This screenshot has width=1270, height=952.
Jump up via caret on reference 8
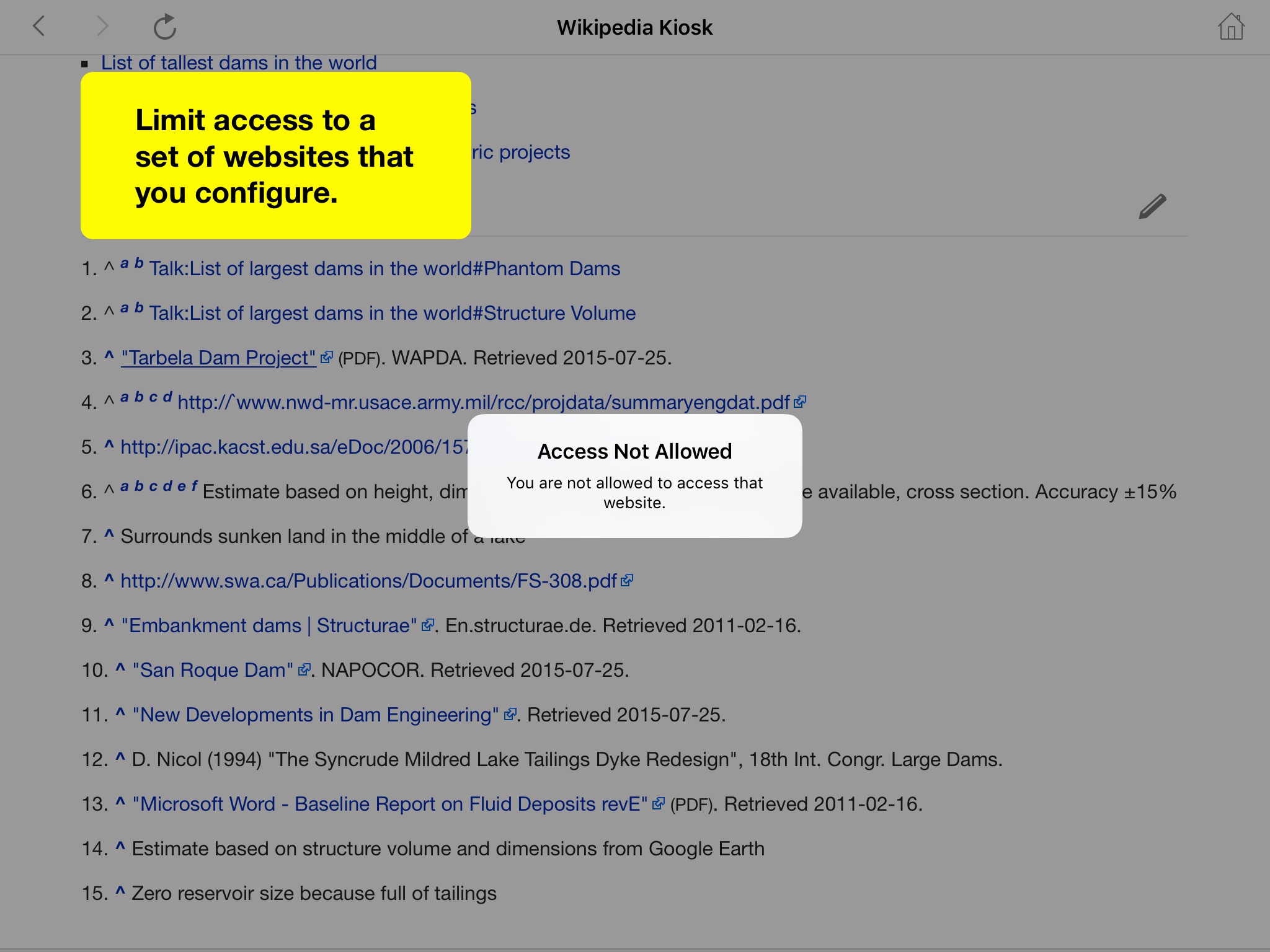pyautogui.click(x=109, y=579)
